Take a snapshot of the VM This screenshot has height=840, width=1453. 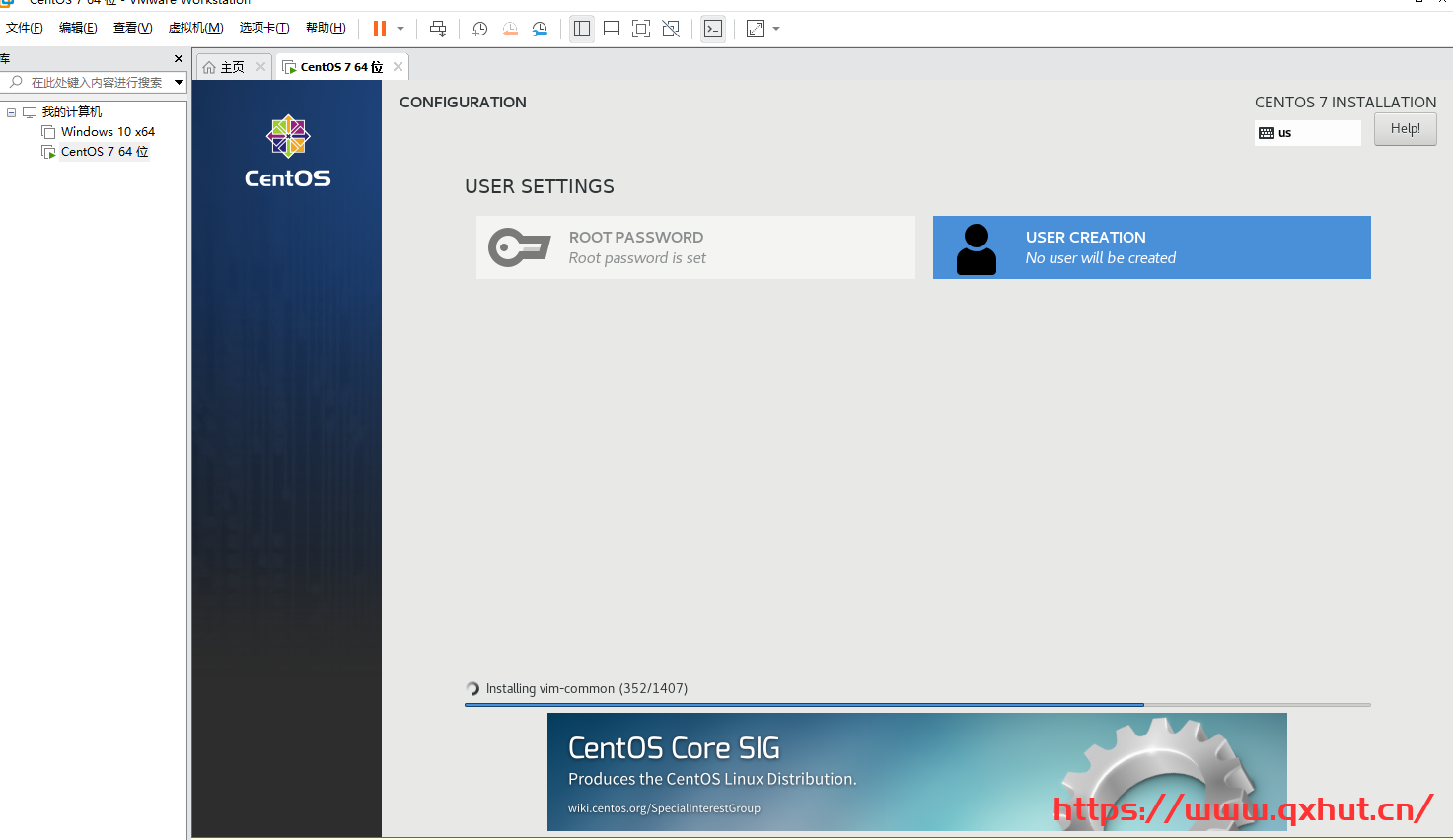pos(479,29)
